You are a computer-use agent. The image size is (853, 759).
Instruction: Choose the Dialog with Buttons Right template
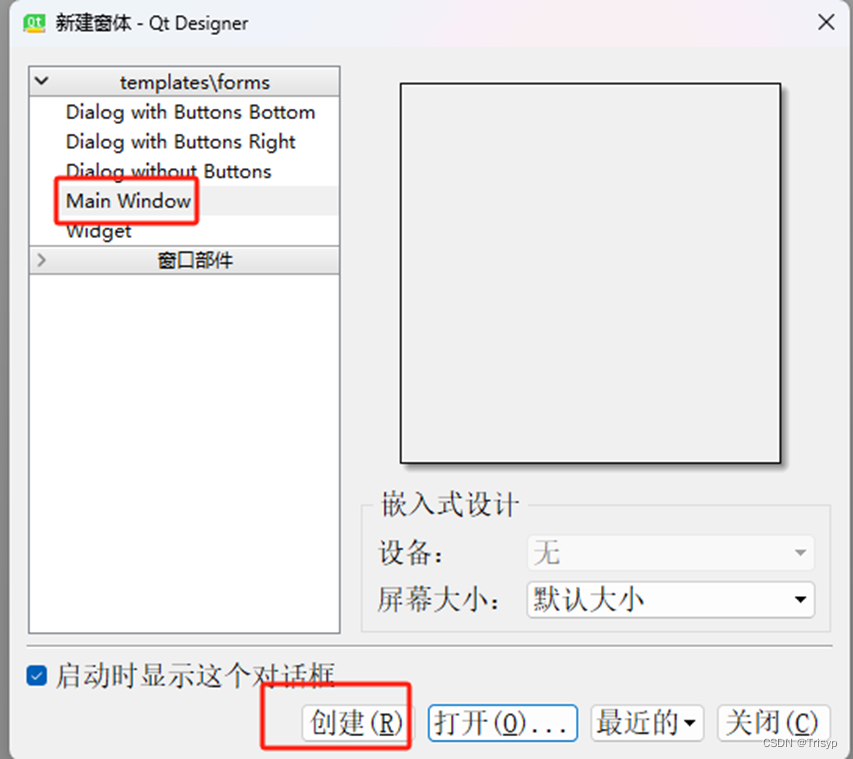181,142
